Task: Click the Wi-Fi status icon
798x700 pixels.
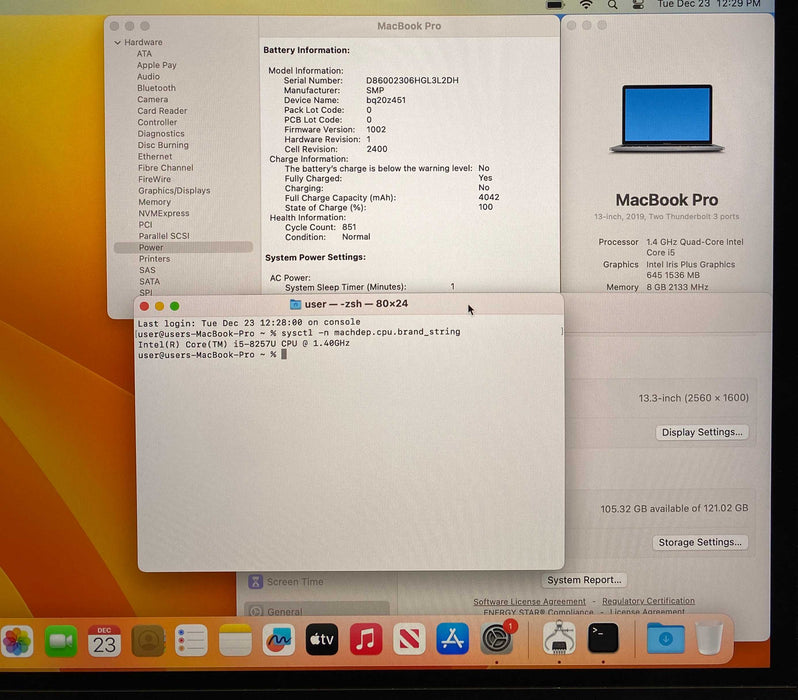Action: tap(586, 5)
